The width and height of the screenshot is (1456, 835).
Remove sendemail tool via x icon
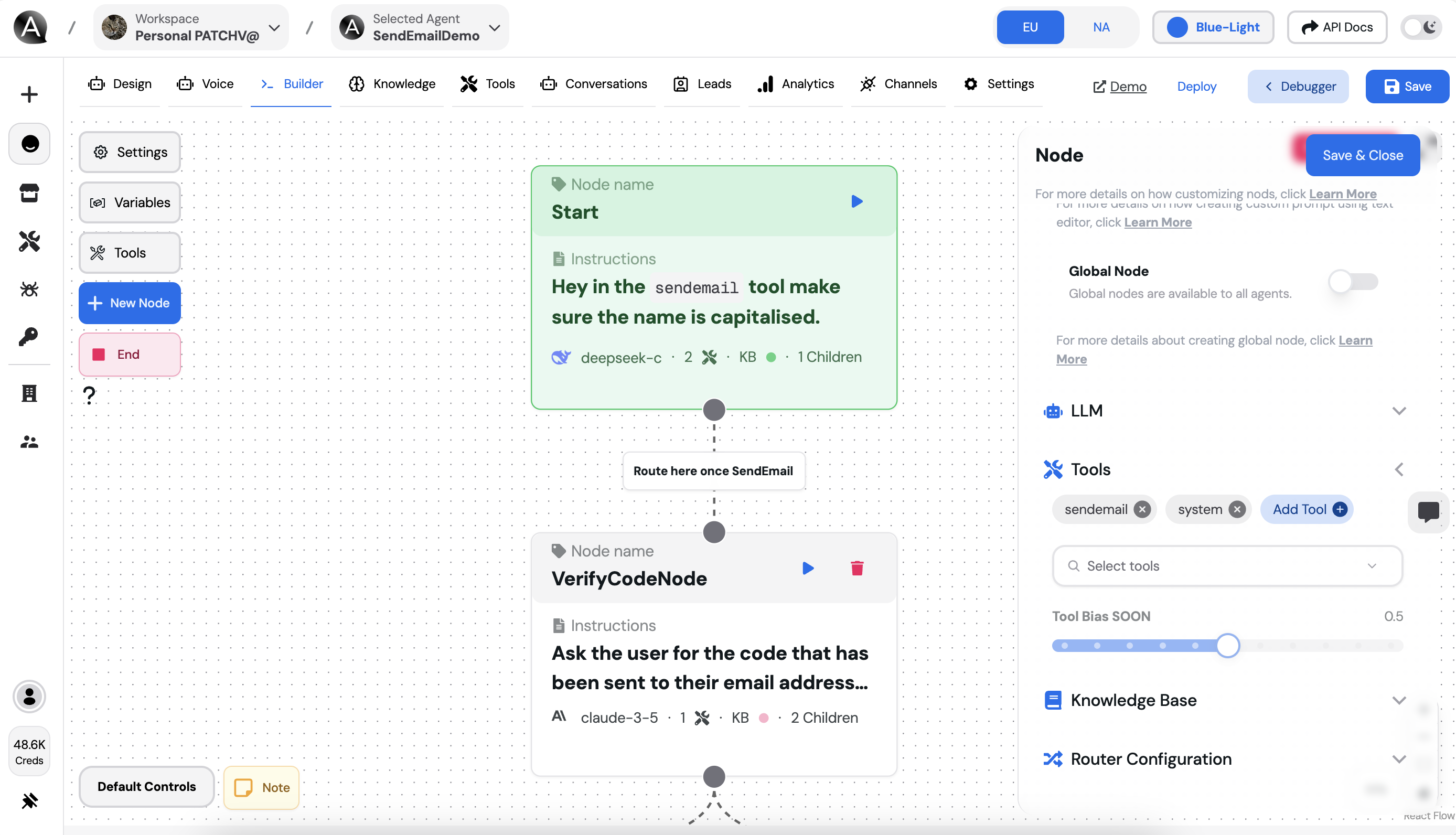(x=1142, y=509)
